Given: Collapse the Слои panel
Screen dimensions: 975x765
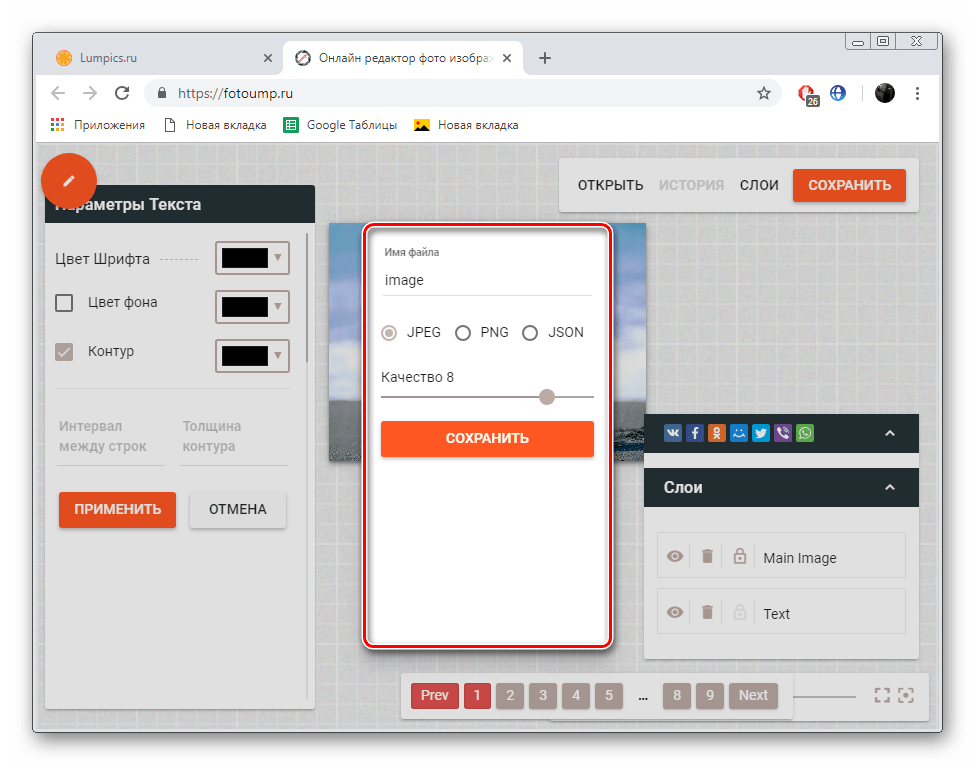Looking at the screenshot, I should pyautogui.click(x=889, y=487).
